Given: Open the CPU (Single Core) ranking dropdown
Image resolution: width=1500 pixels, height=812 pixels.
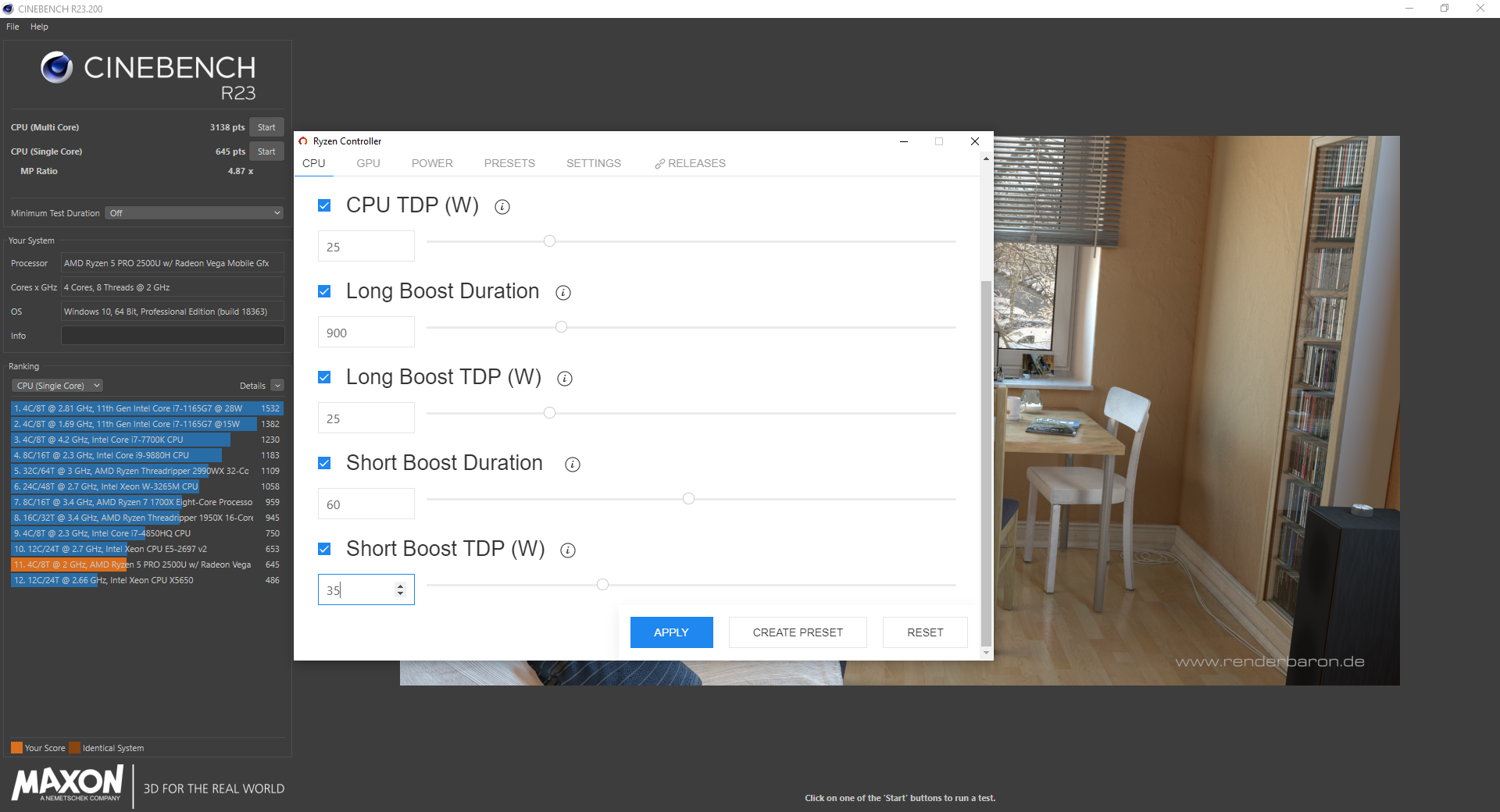Looking at the screenshot, I should [58, 386].
